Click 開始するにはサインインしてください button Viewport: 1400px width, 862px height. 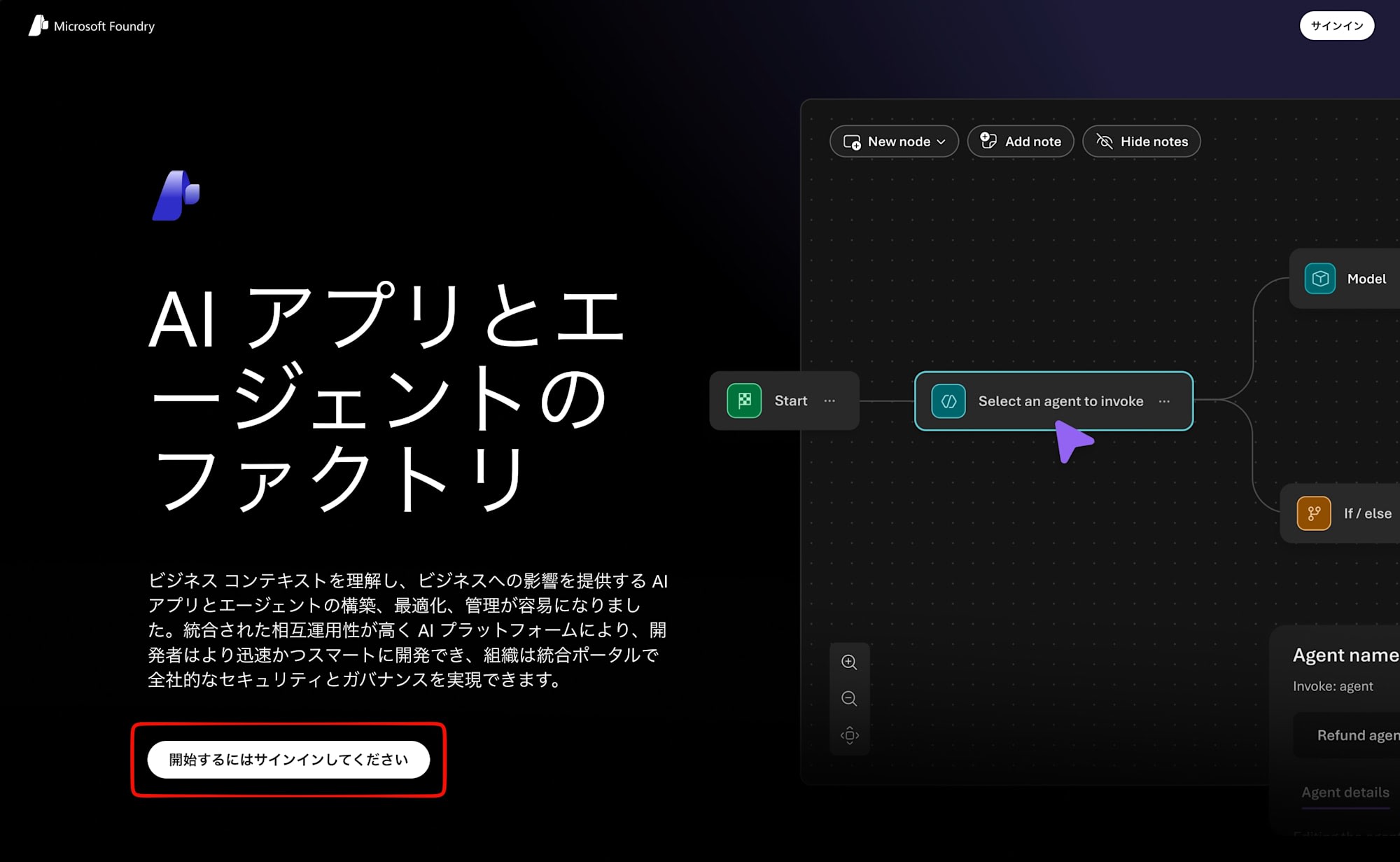tap(288, 760)
